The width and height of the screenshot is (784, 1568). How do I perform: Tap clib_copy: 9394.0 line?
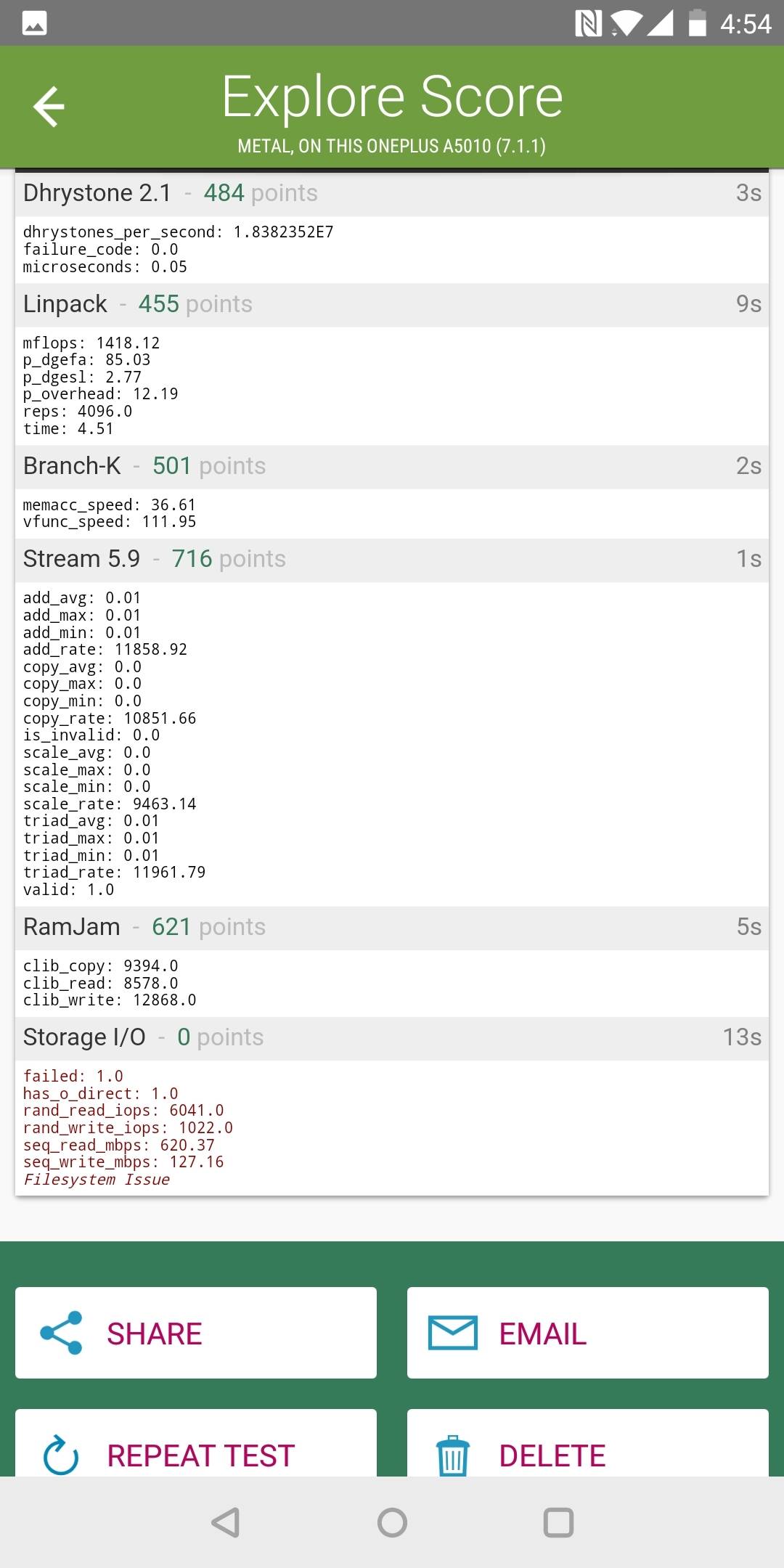(x=101, y=966)
